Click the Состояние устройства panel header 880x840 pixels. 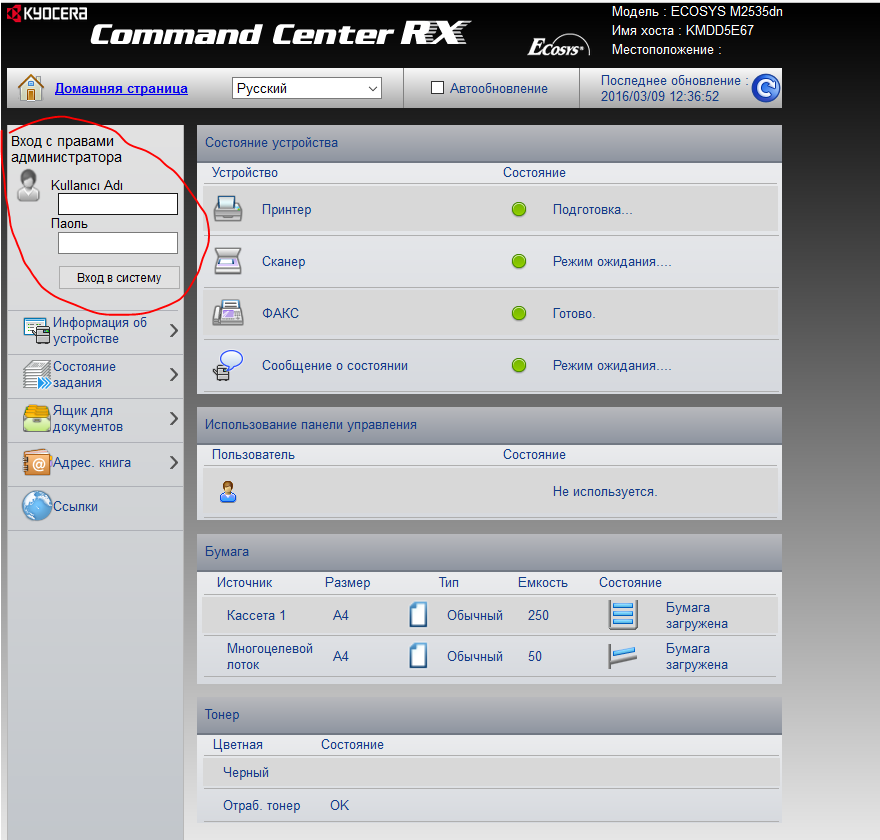[489, 143]
